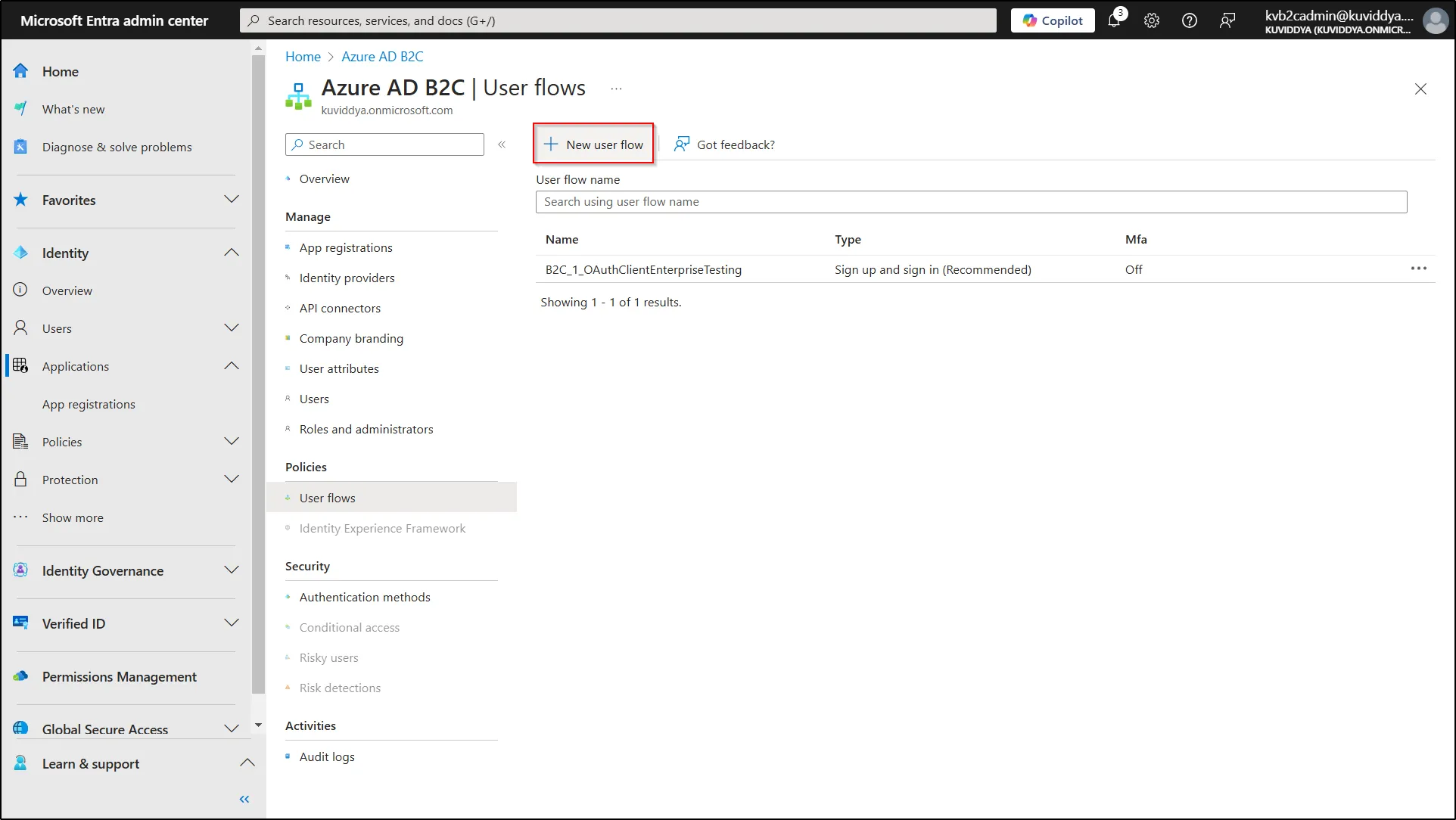Close the User flows blade

[x=1420, y=89]
